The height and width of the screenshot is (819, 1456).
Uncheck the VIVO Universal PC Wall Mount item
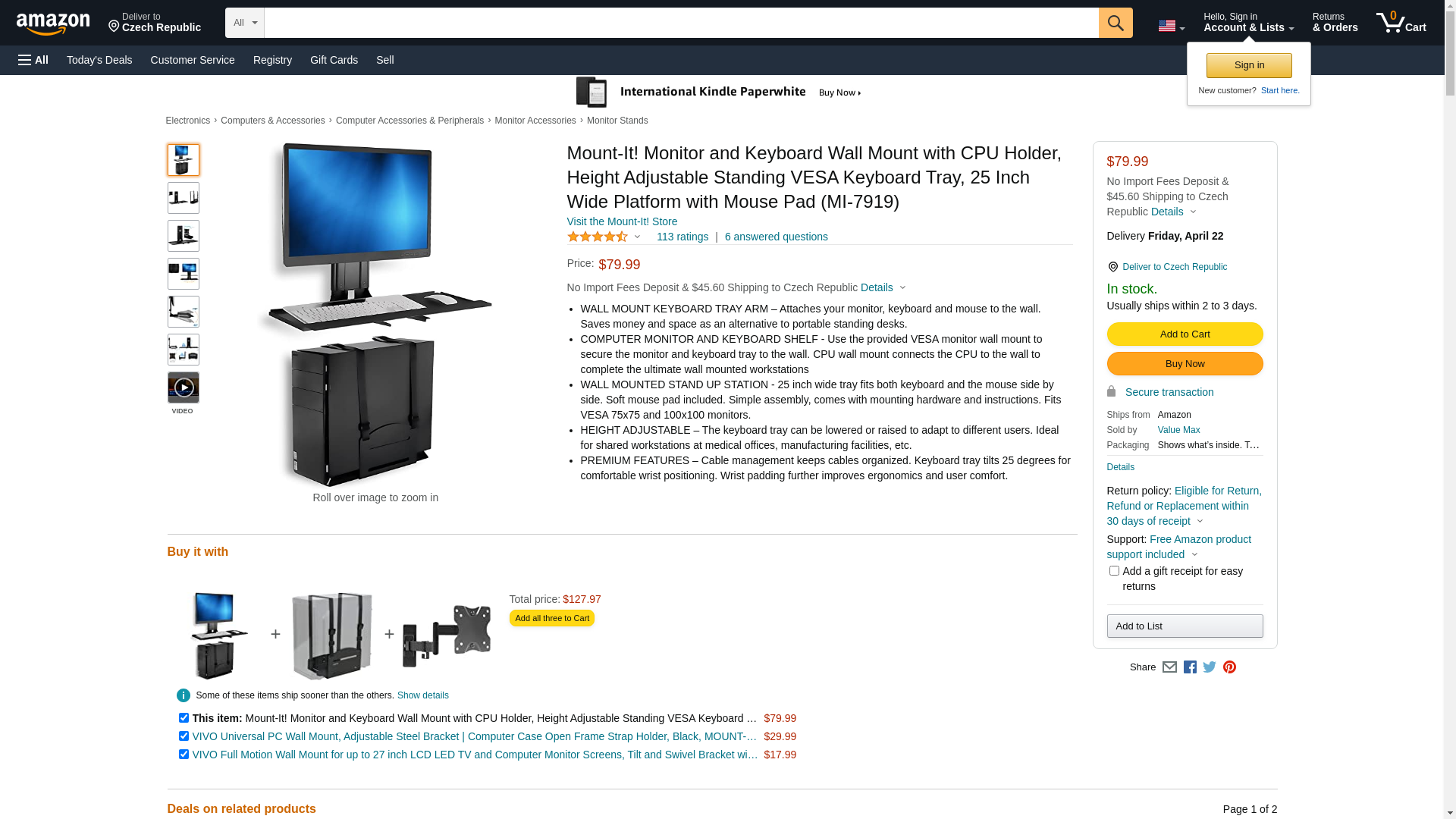pos(184,736)
